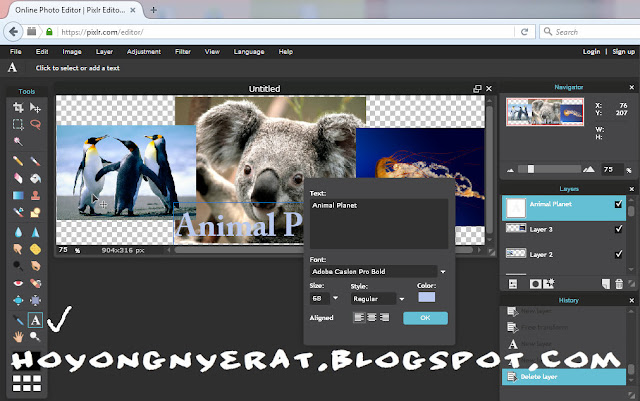The image size is (640, 401).
Task: Select the Lasso tool
Action: (x=35, y=124)
